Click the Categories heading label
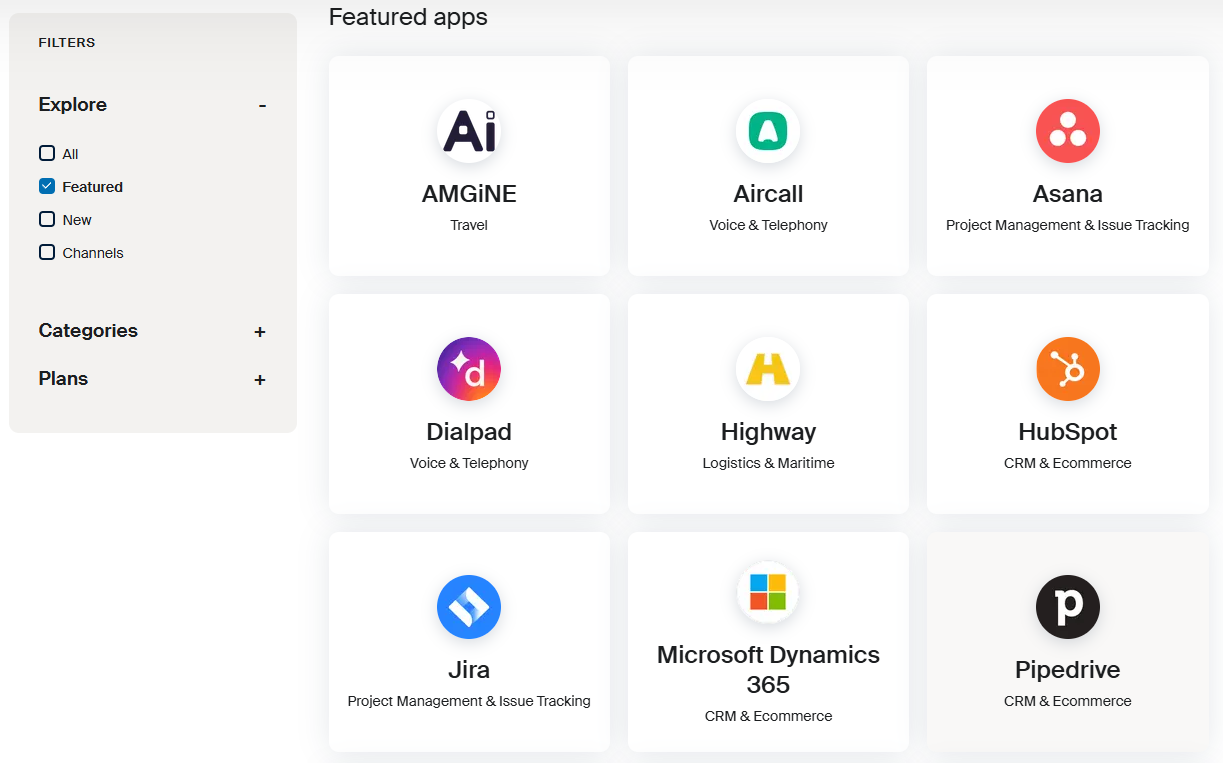The width and height of the screenshot is (1223, 763). point(88,331)
